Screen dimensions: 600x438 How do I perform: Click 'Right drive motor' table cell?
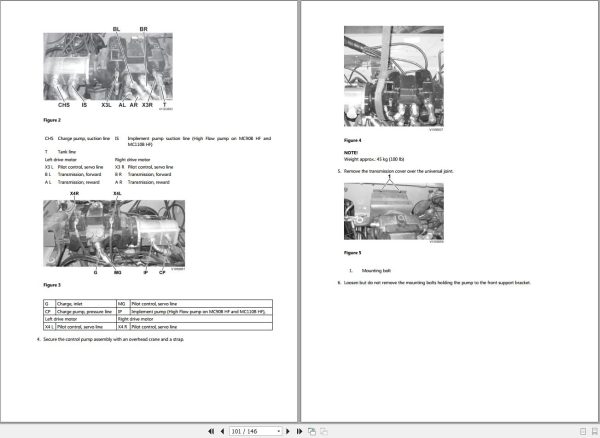coord(194,319)
